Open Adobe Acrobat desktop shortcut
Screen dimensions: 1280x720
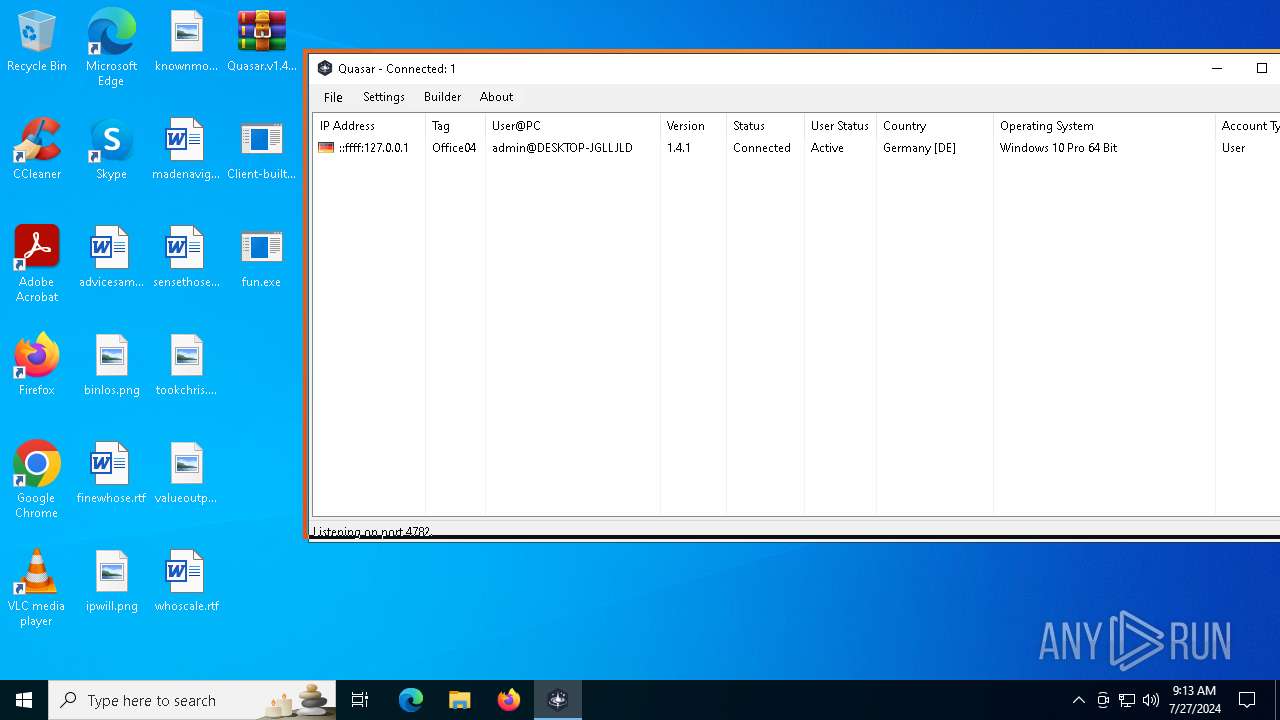pos(37,264)
